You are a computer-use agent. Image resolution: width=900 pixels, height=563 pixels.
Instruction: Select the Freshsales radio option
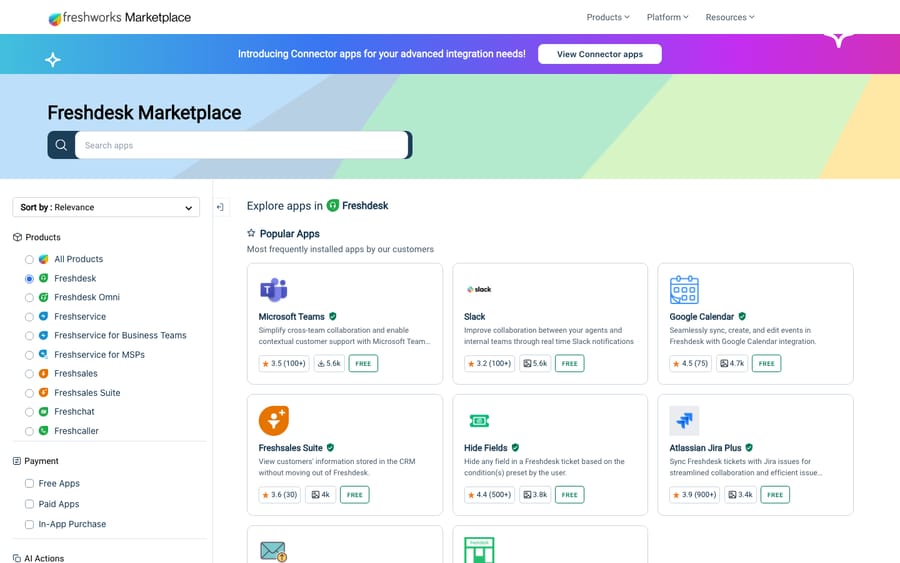(x=29, y=374)
